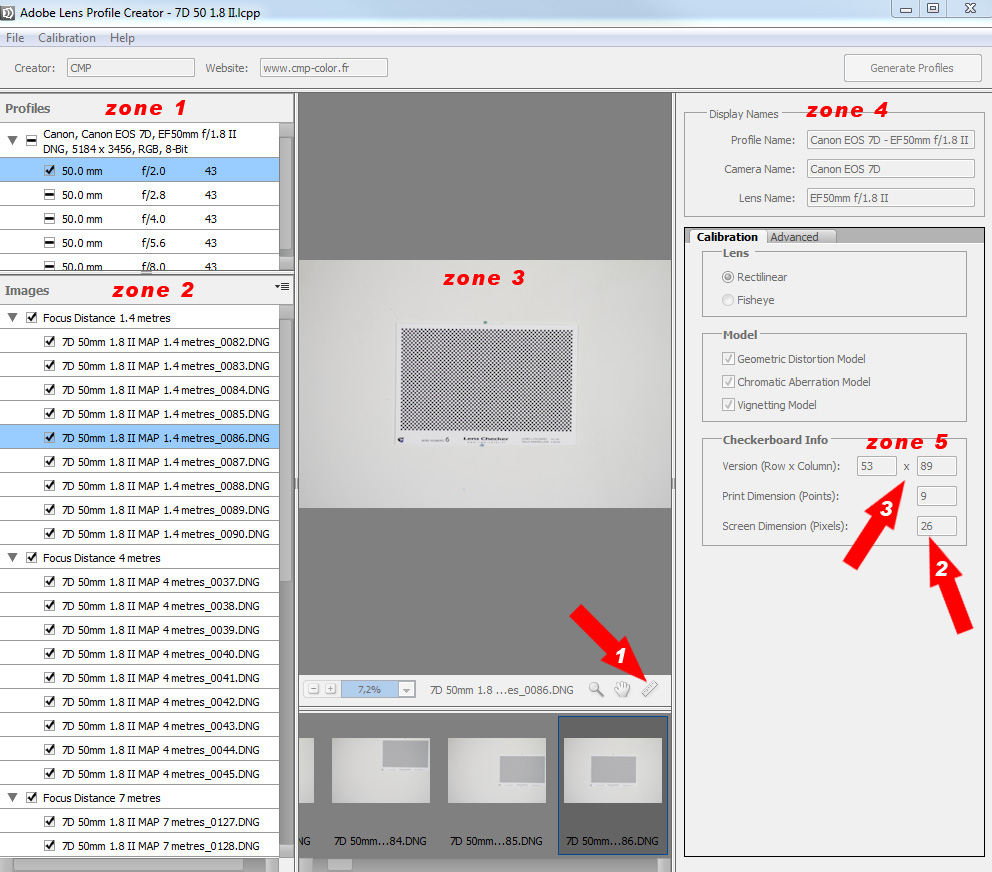Uncheck the 1.4 metres_0082.DNG image
992x872 pixels.
pos(50,342)
